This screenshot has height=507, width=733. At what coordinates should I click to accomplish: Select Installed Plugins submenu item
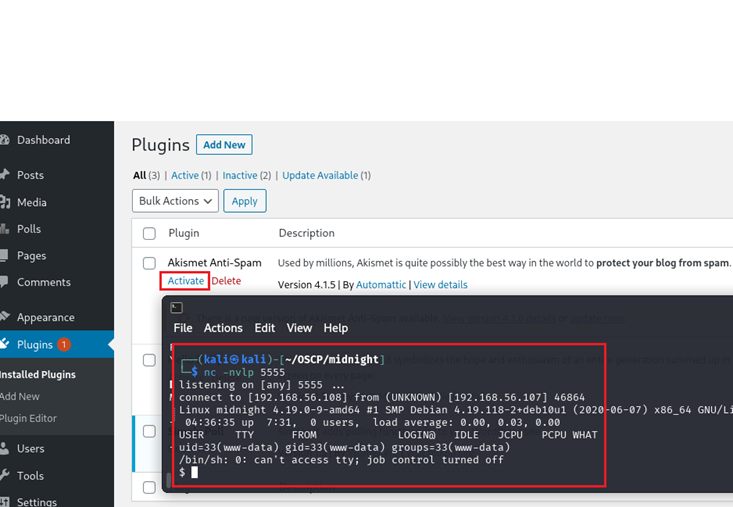37,374
